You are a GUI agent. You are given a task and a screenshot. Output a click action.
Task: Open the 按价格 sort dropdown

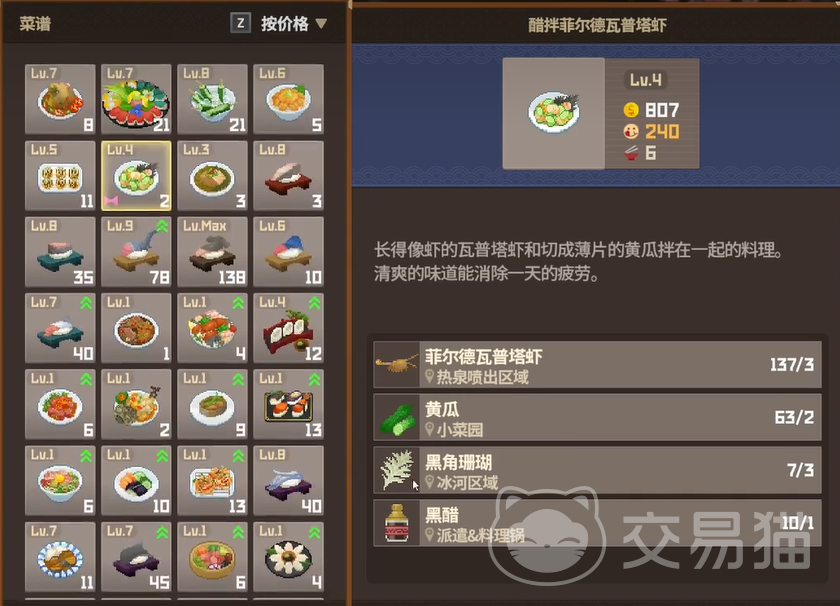point(294,24)
